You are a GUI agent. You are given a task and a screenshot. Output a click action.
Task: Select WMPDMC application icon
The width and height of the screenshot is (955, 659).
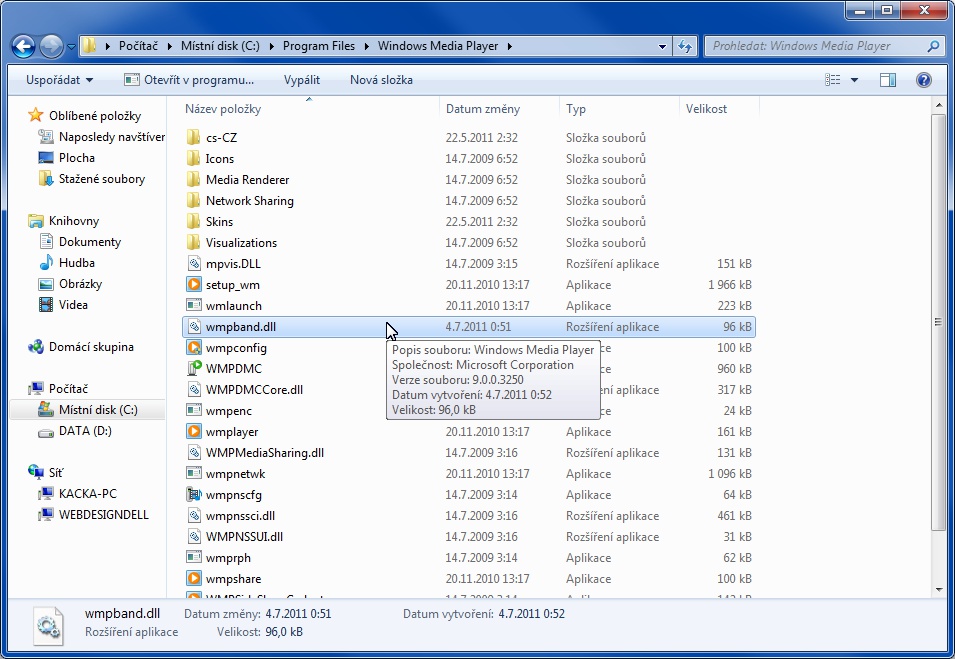[194, 368]
